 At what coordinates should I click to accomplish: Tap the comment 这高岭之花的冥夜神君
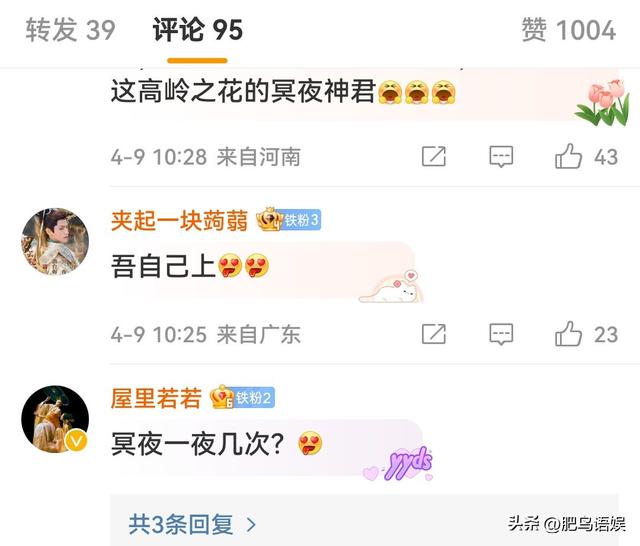tap(283, 91)
